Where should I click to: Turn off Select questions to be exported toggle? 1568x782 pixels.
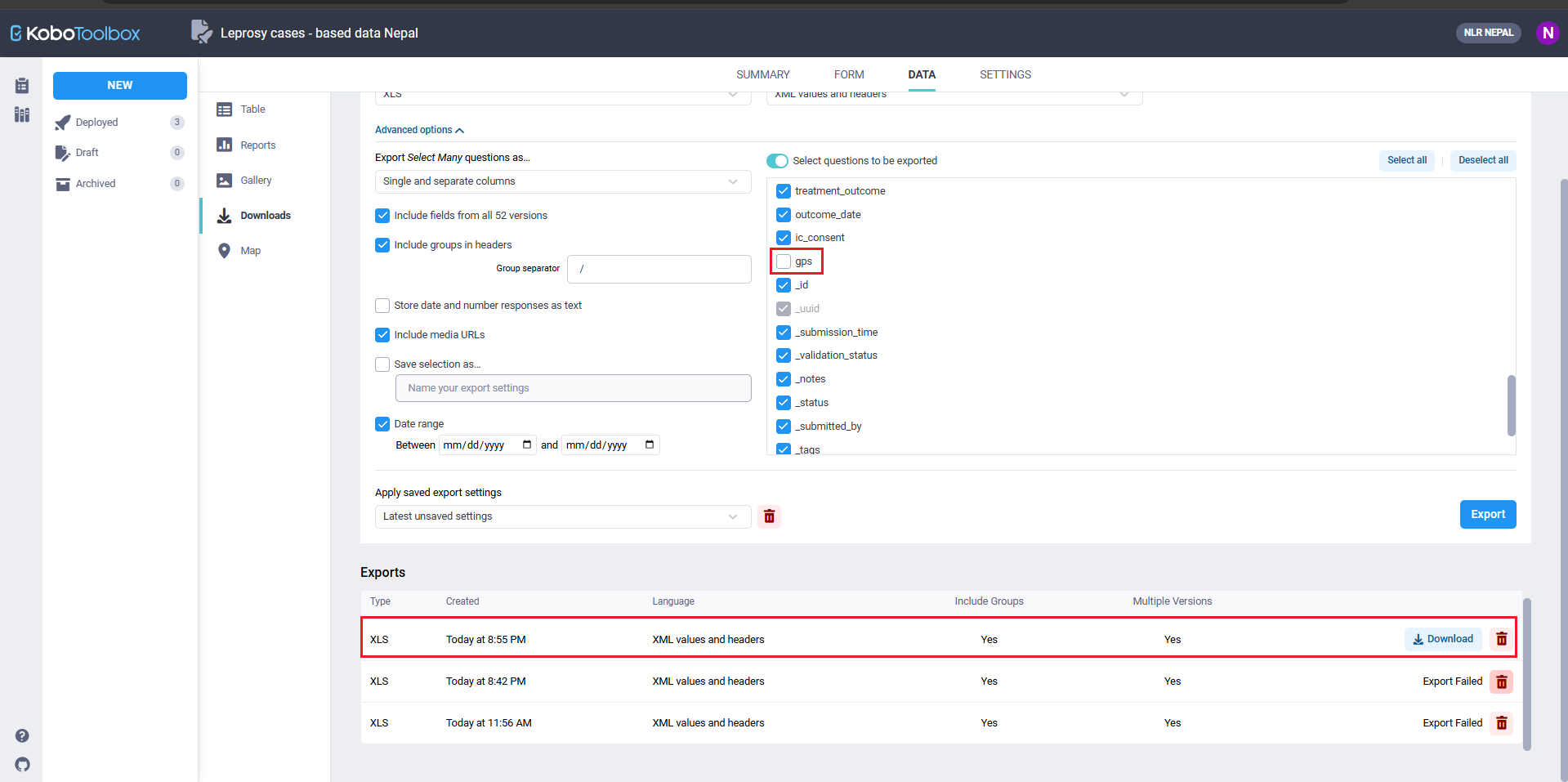coord(777,161)
